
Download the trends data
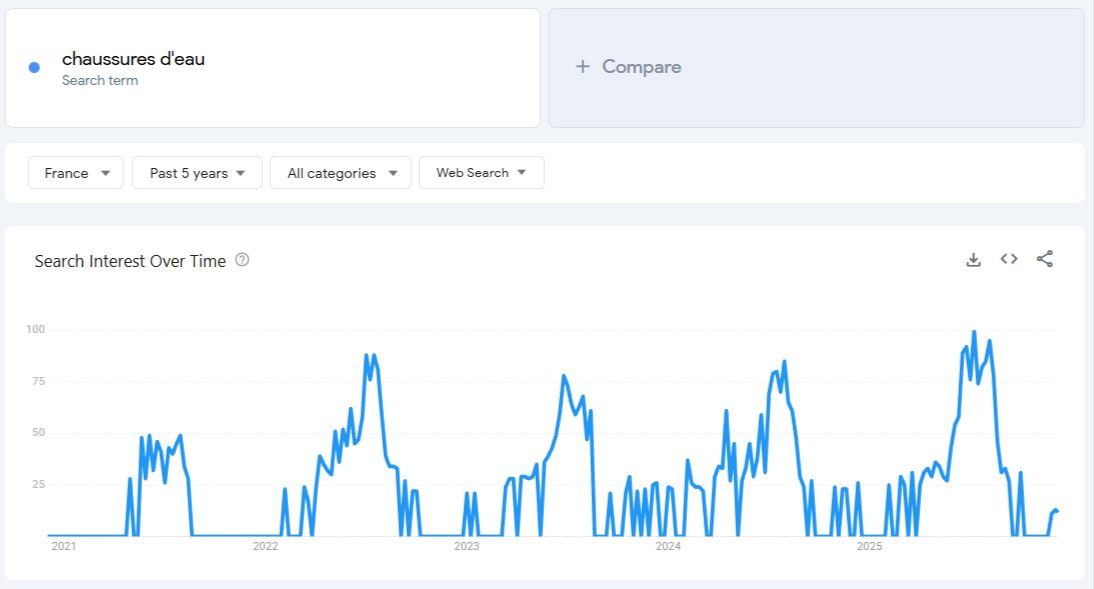pyautogui.click(x=973, y=258)
